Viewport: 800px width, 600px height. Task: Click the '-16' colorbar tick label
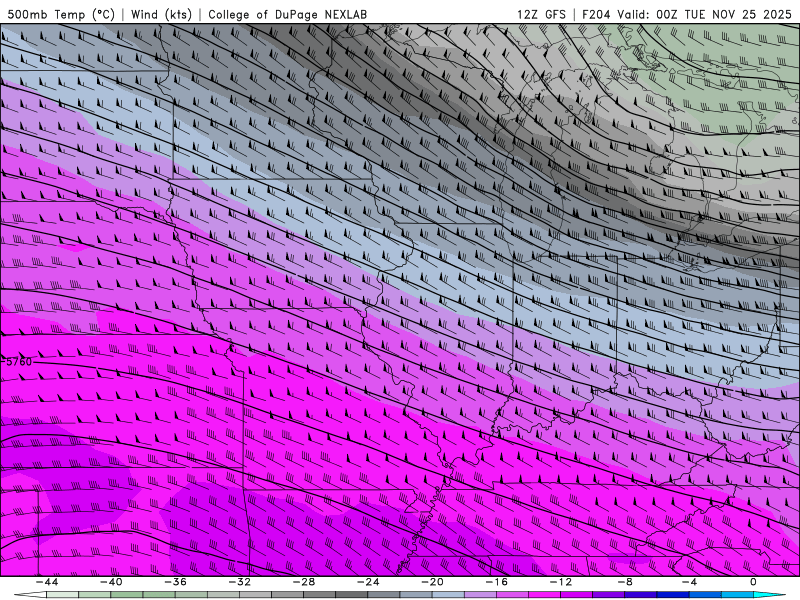pos(496,582)
